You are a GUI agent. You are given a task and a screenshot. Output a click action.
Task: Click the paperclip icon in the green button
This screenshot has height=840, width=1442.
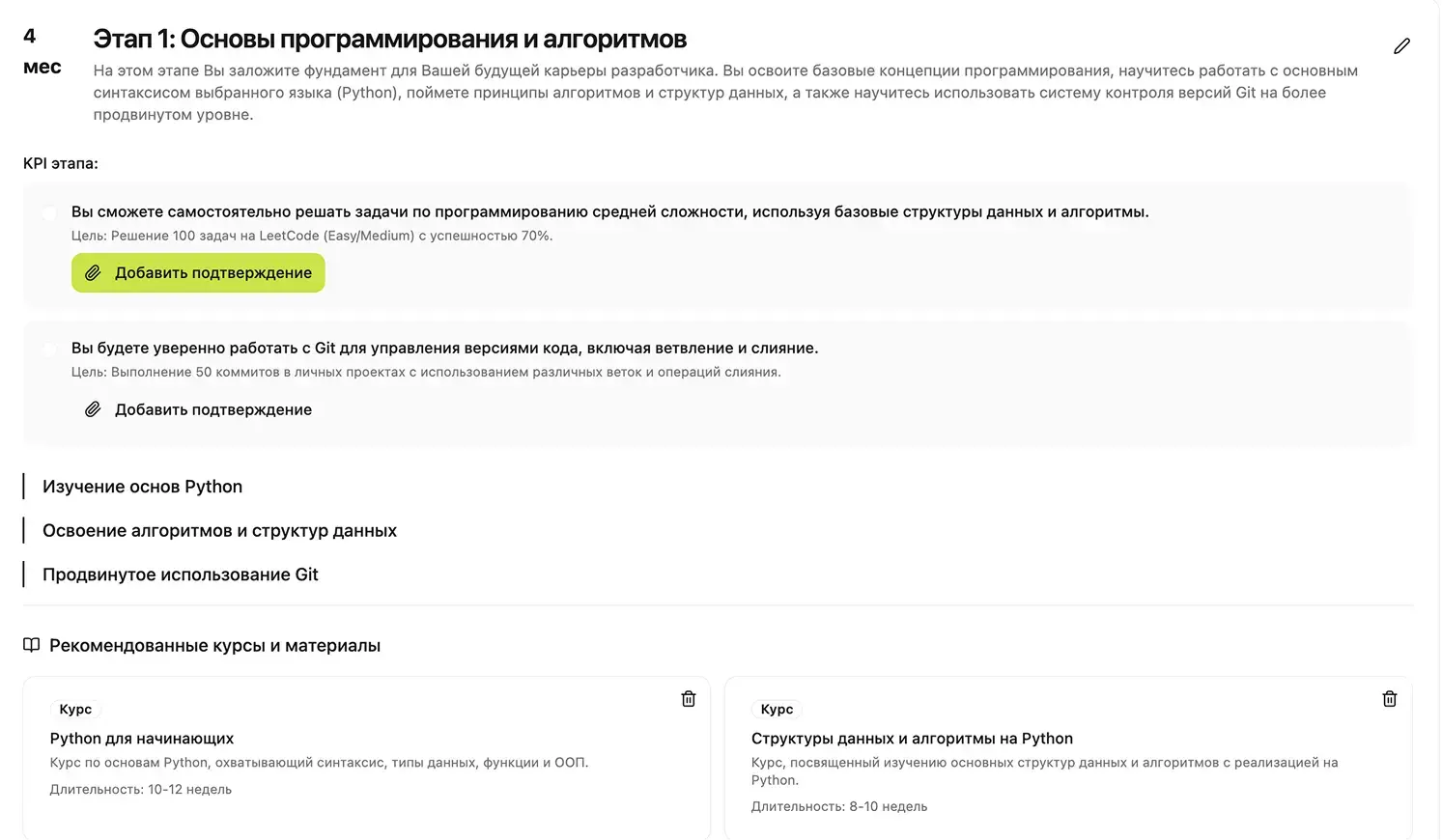click(93, 273)
